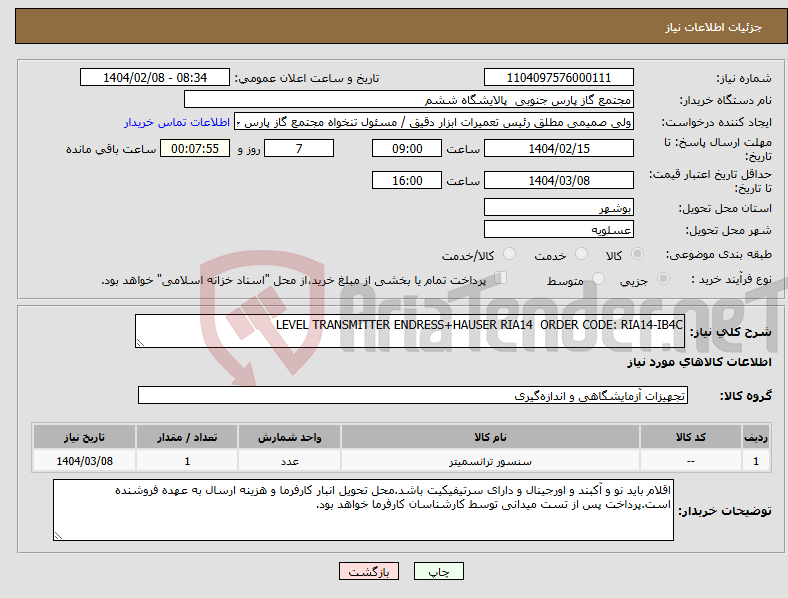
Task: Click the remaining days field 7
Action: click(299, 148)
